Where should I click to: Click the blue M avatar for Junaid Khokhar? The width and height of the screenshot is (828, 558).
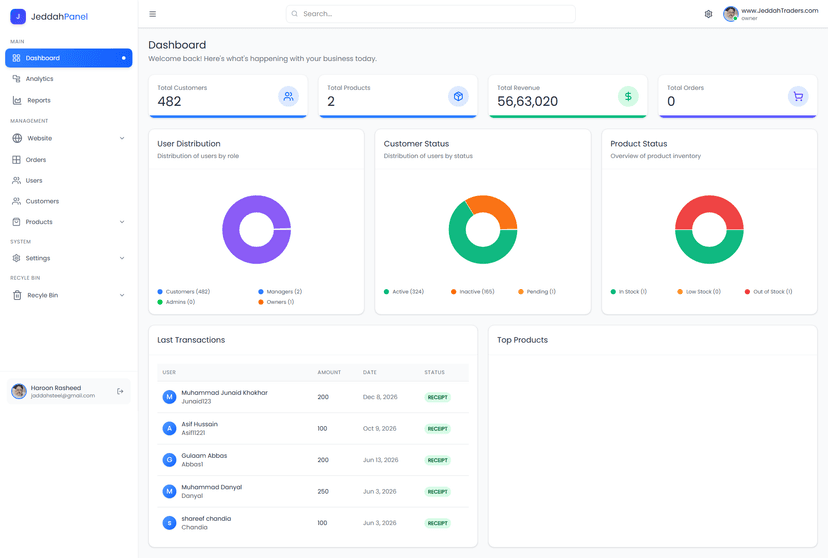169,397
